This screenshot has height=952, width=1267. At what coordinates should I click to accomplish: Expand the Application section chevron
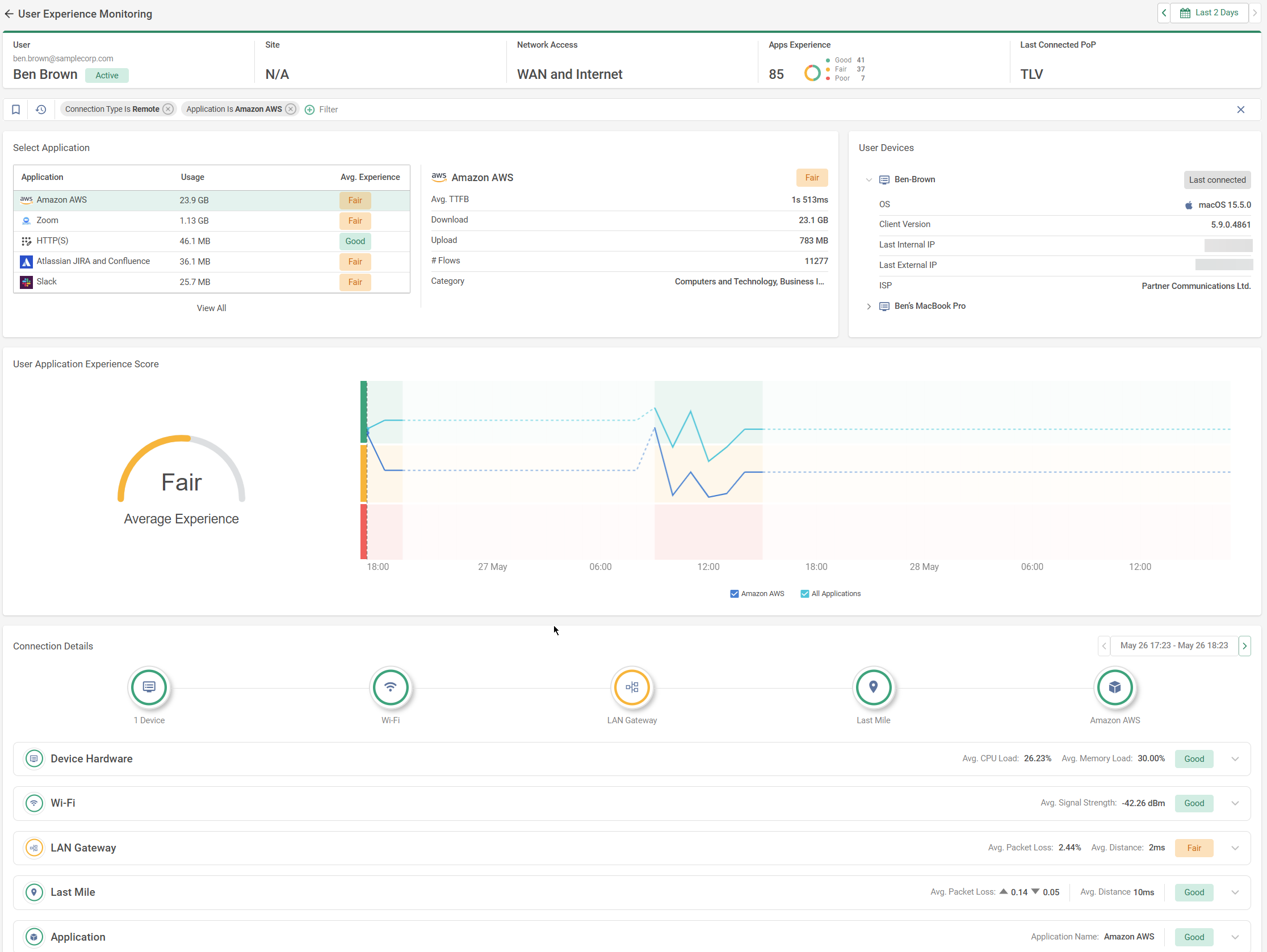tap(1235, 937)
